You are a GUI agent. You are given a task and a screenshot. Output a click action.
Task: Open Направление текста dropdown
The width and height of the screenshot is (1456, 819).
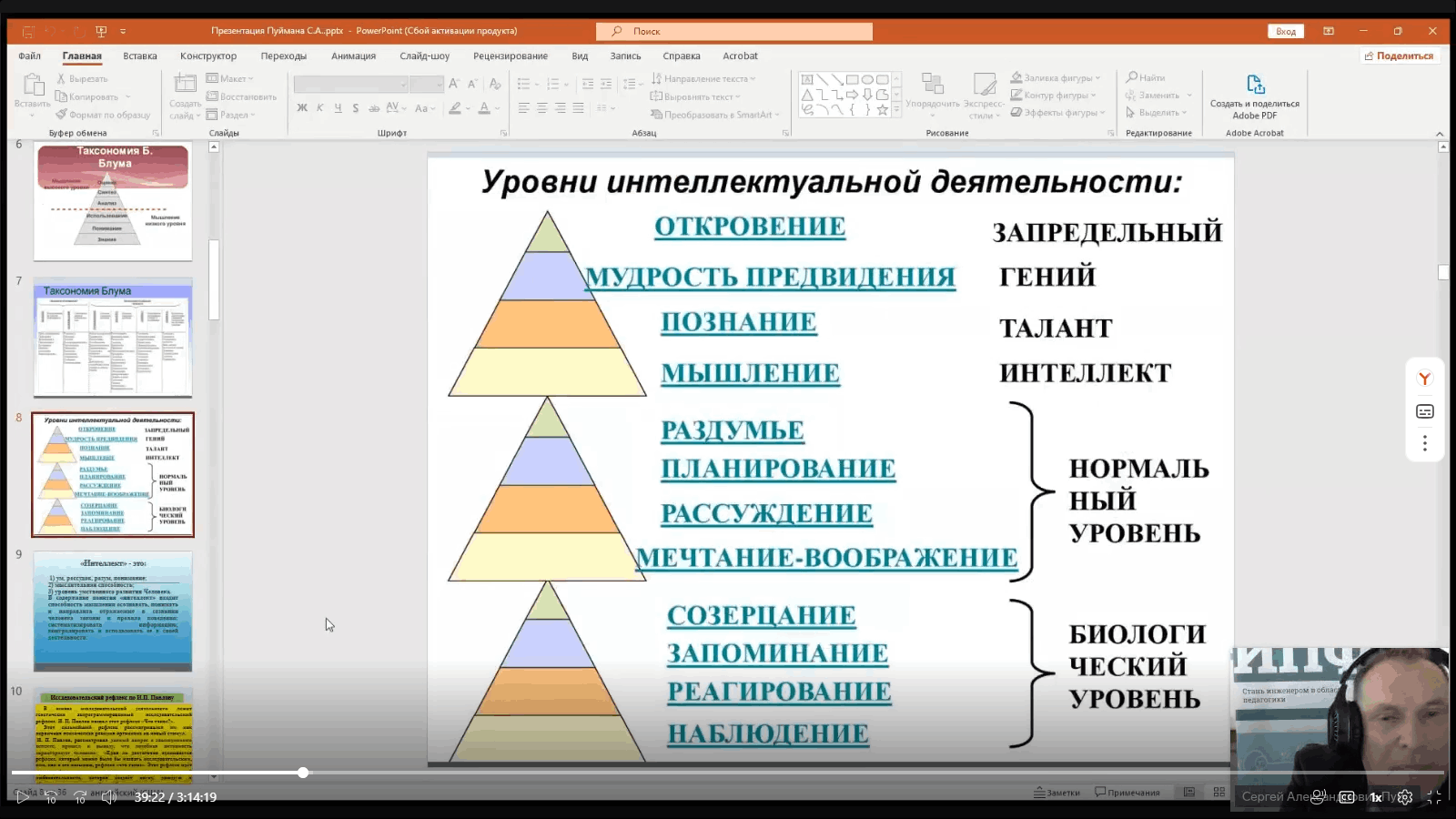703,79
